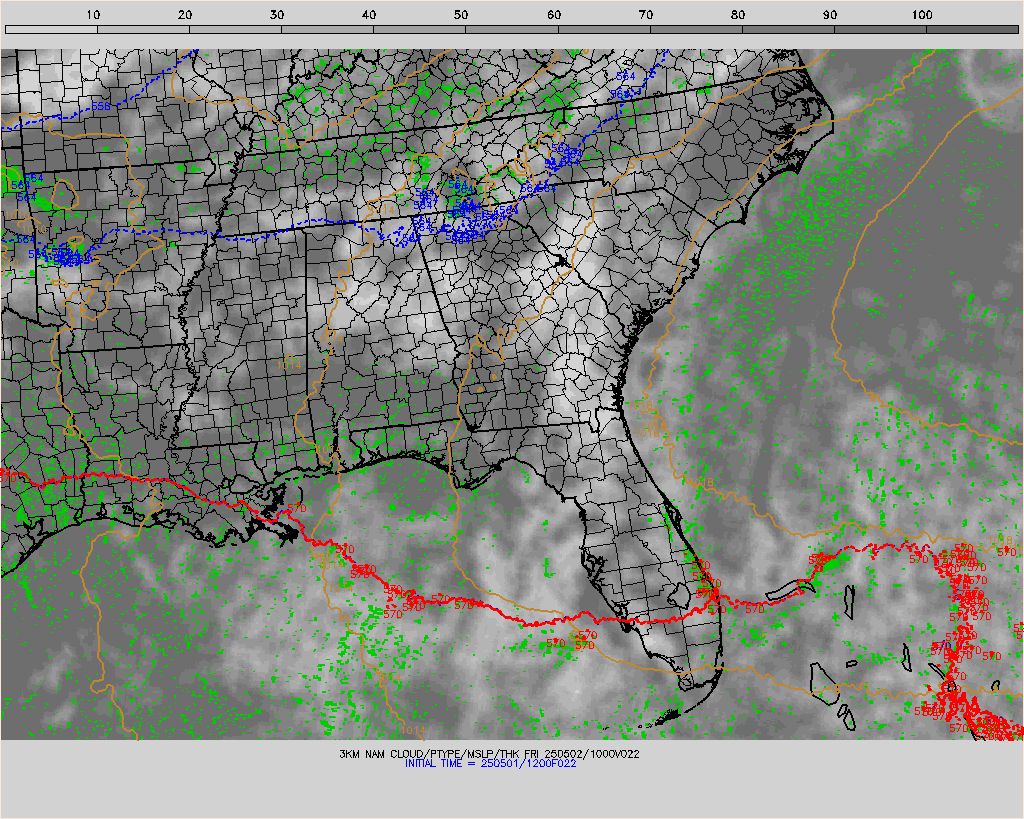Pick the 60–70 gray scale swatch
Viewport: 1024px width, 819px height.
tap(604, 29)
